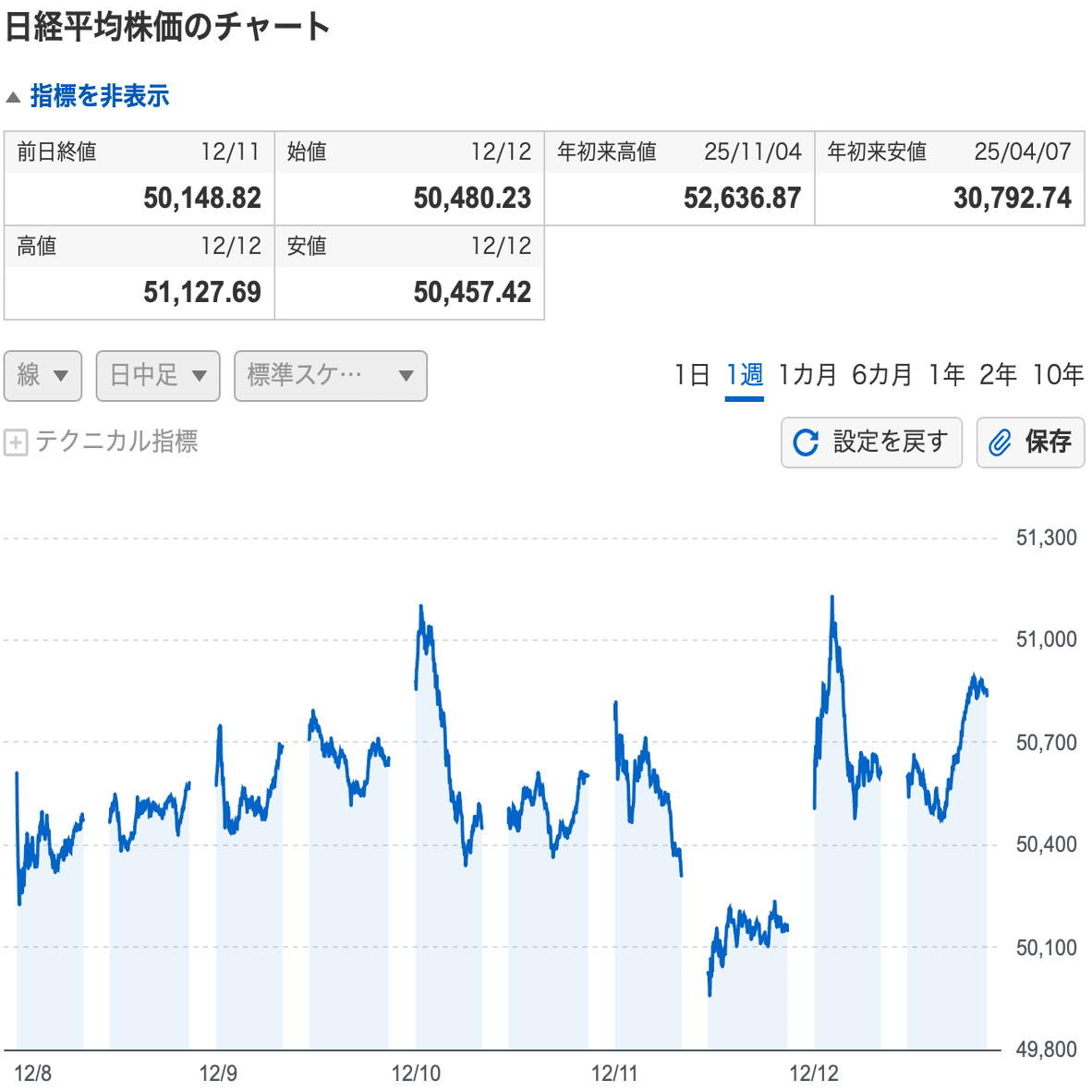The width and height of the screenshot is (1092, 1092).
Task: Click the テクニカル指標 label
Action: click(x=117, y=442)
